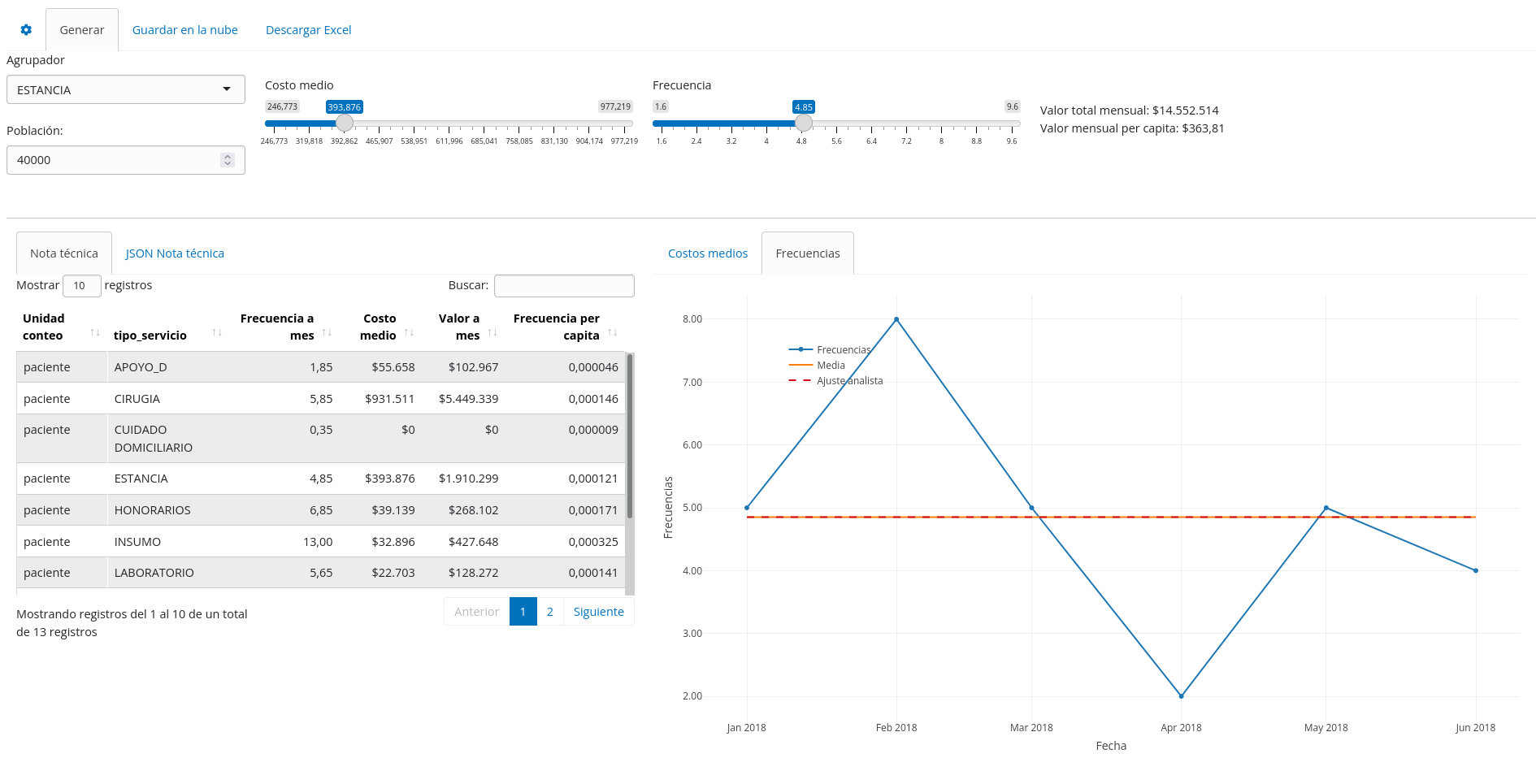The width and height of the screenshot is (1536, 784).
Task: Click the 13,00 frequency cell
Action: click(x=318, y=542)
